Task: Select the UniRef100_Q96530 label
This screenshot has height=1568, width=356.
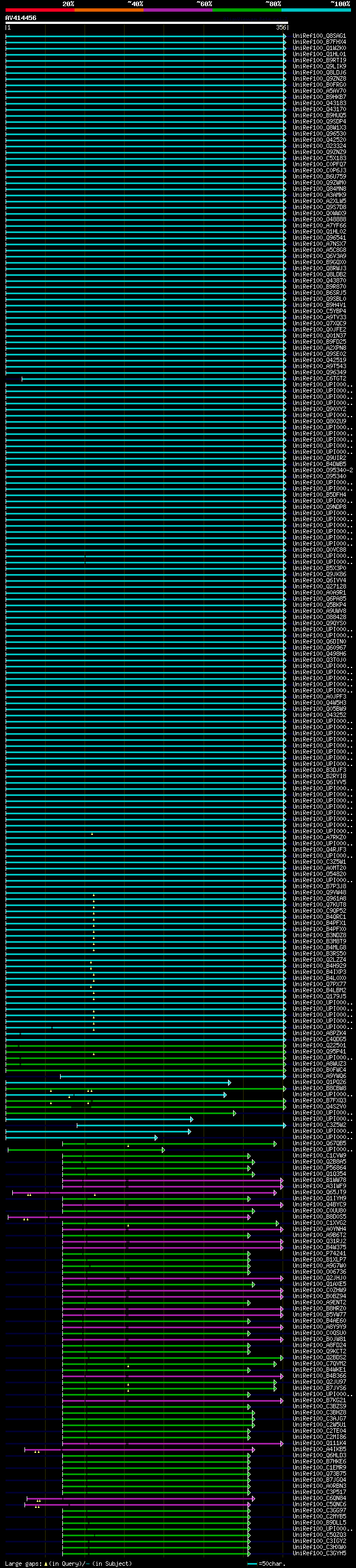Action: coord(319,134)
